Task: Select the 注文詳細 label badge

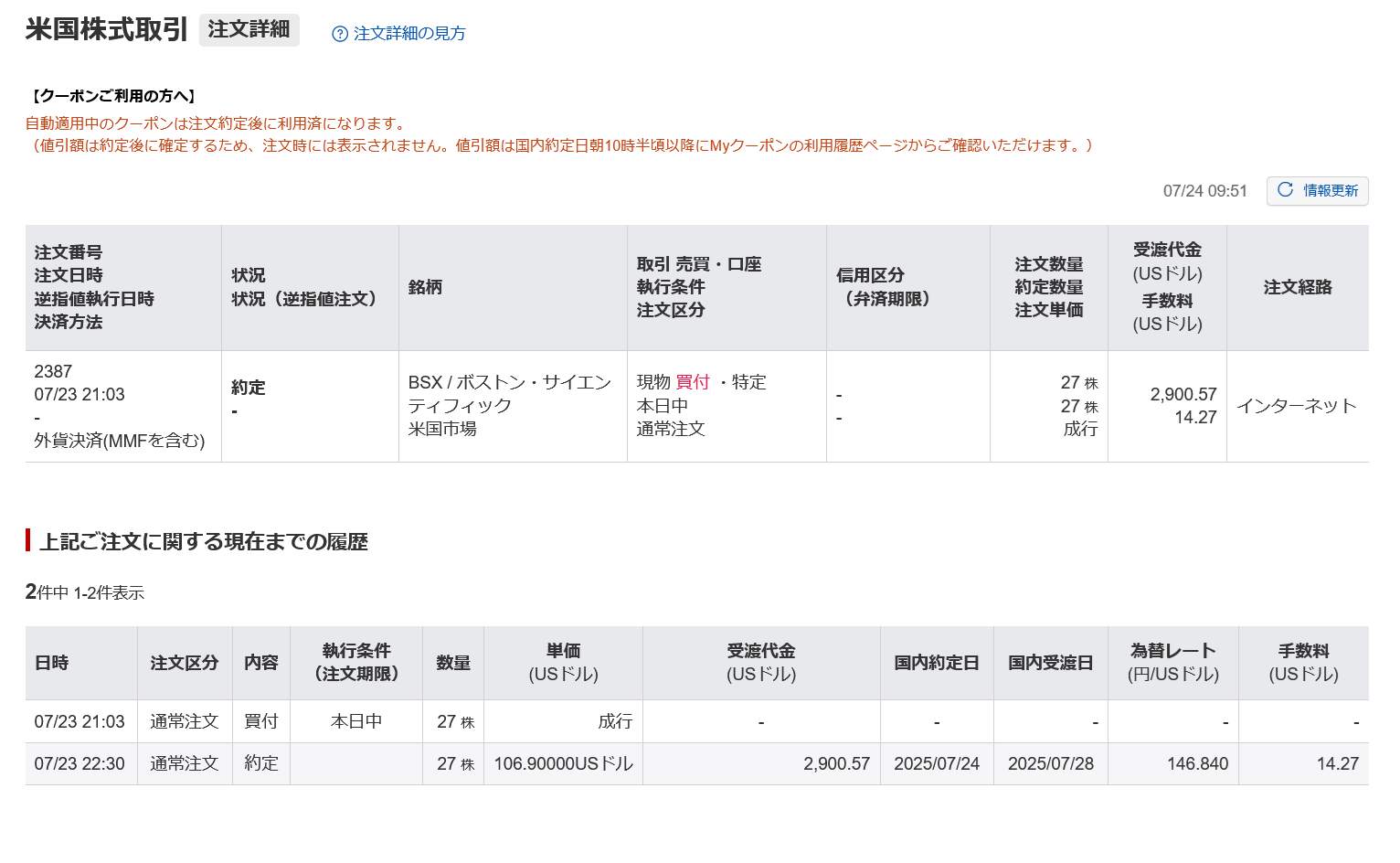Action: 249,29
